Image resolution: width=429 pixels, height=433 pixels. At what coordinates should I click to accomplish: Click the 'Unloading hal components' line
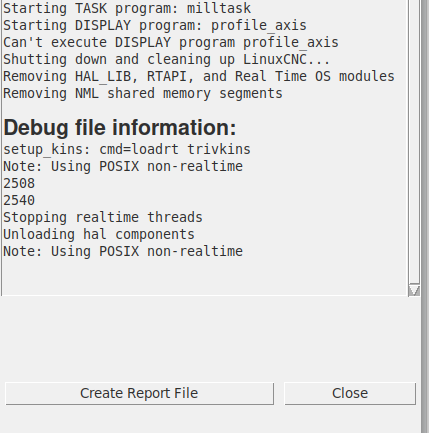(x=99, y=234)
